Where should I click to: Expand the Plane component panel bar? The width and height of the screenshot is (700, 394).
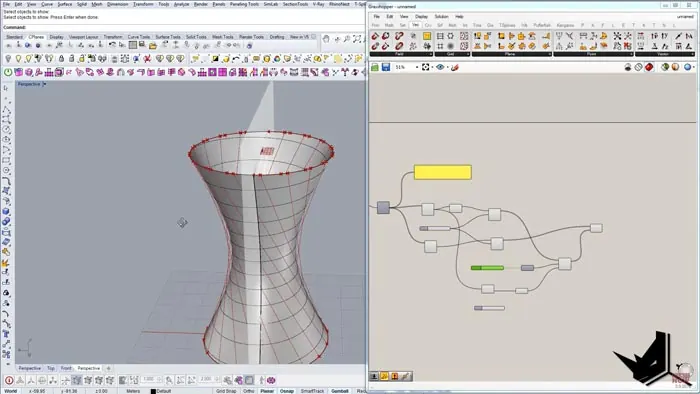click(511, 54)
